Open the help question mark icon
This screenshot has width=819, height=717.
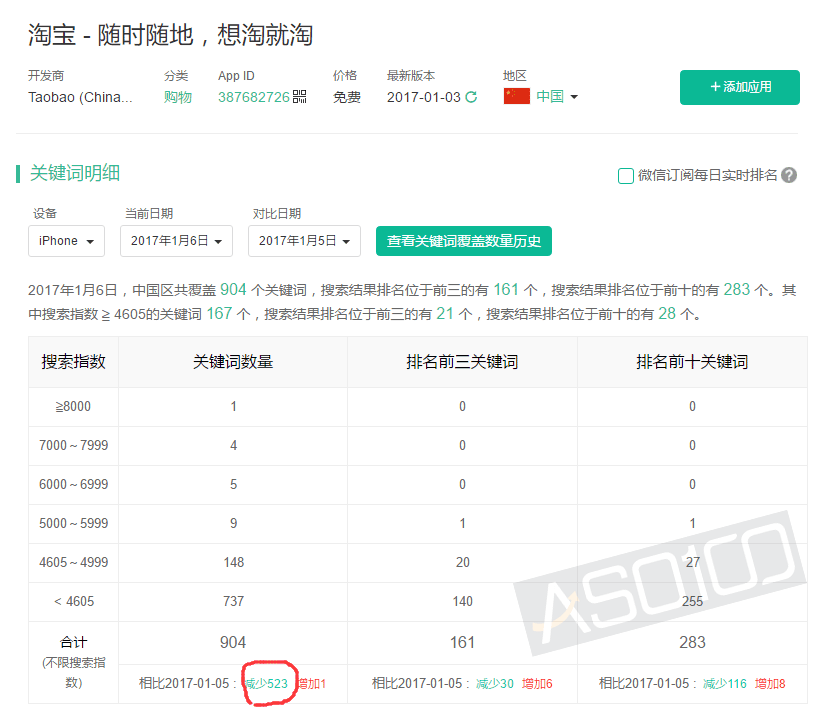pyautogui.click(x=789, y=175)
